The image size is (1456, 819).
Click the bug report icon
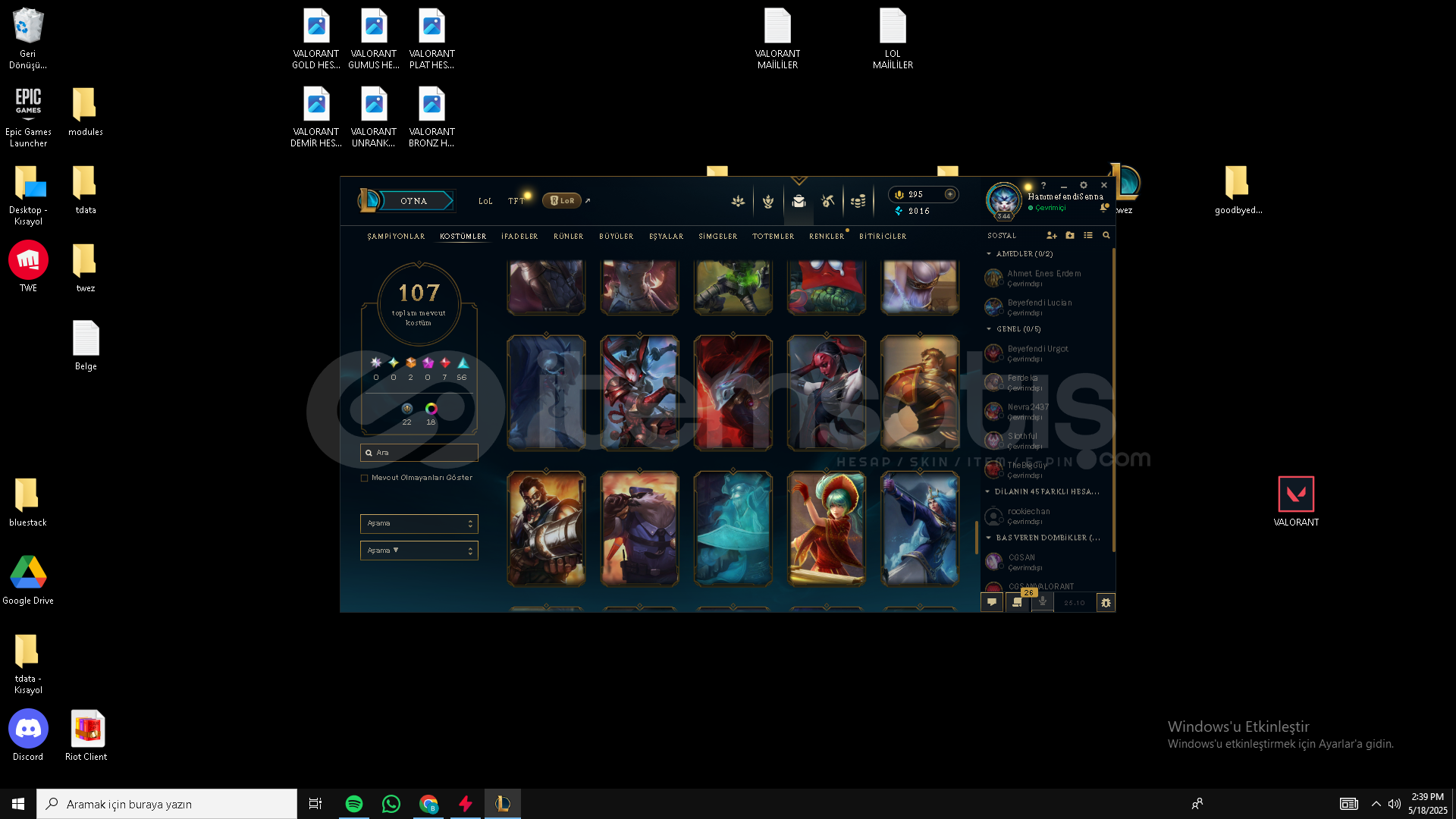click(1106, 603)
